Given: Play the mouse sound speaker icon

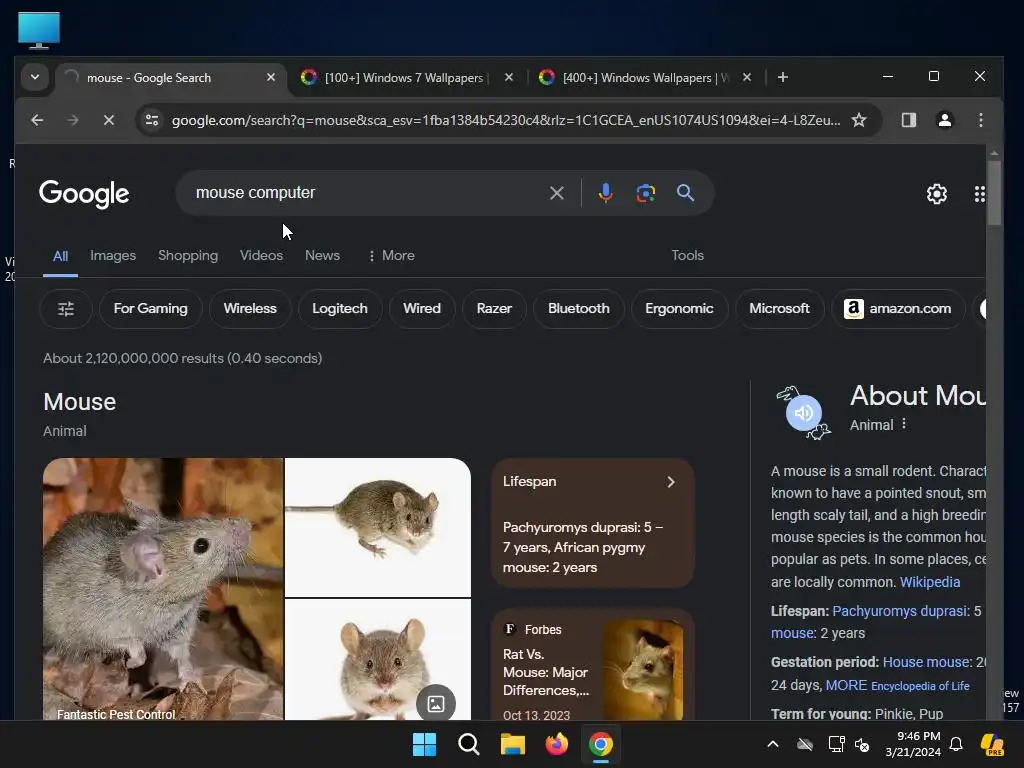Looking at the screenshot, I should (x=803, y=413).
